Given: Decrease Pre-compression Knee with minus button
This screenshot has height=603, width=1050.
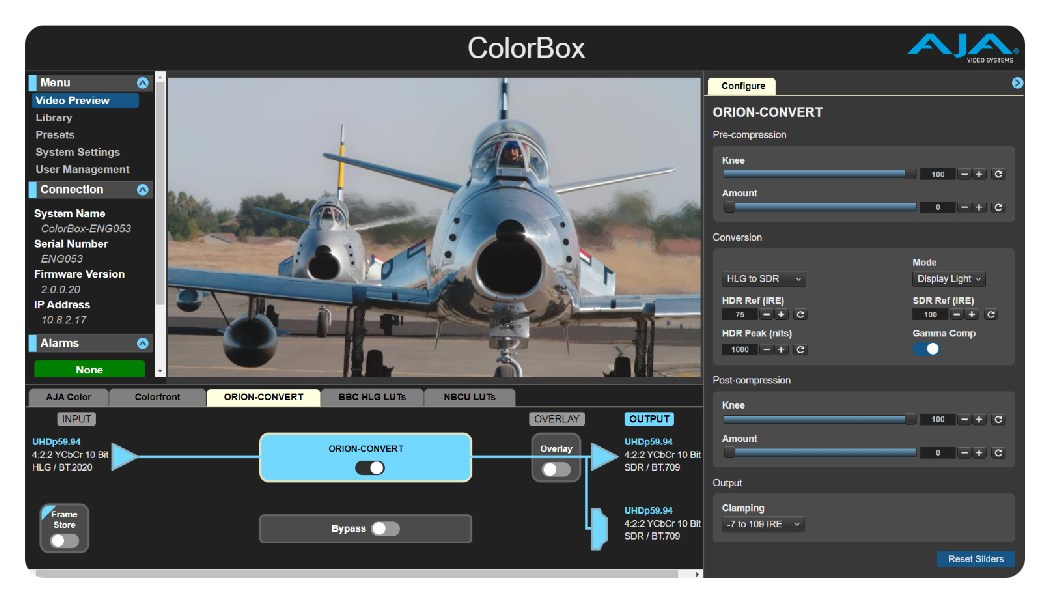Looking at the screenshot, I should (964, 174).
